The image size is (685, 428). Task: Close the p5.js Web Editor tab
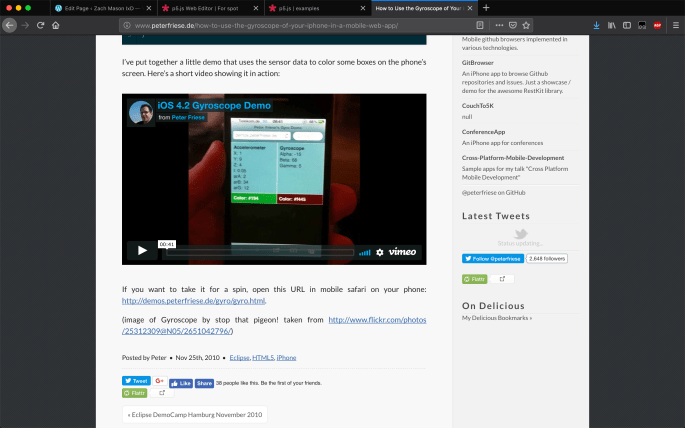point(256,8)
